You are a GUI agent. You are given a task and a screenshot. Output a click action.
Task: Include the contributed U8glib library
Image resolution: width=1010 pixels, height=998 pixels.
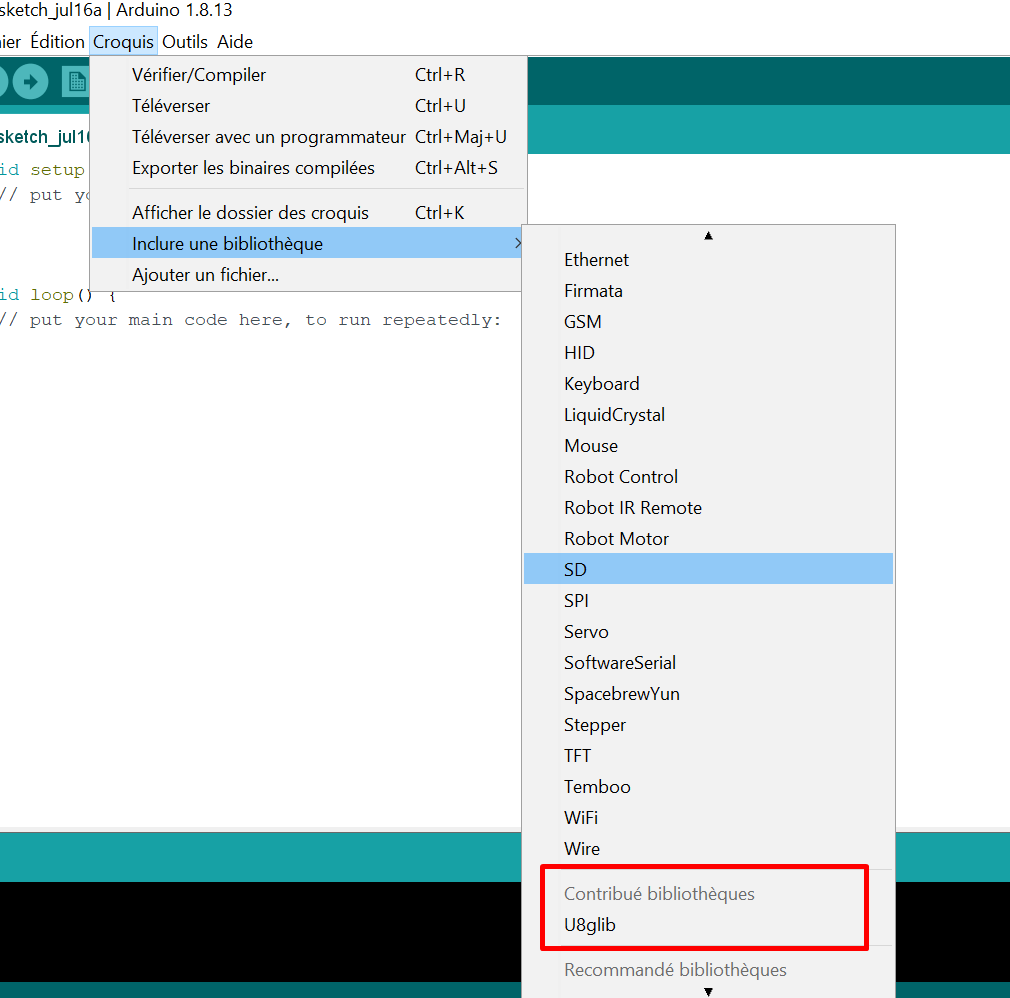tap(709, 925)
